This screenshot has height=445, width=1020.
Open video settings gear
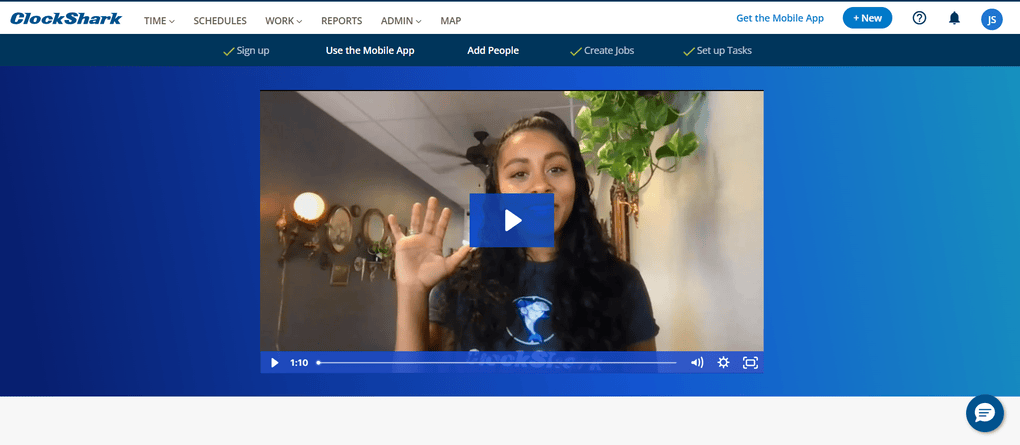point(723,362)
